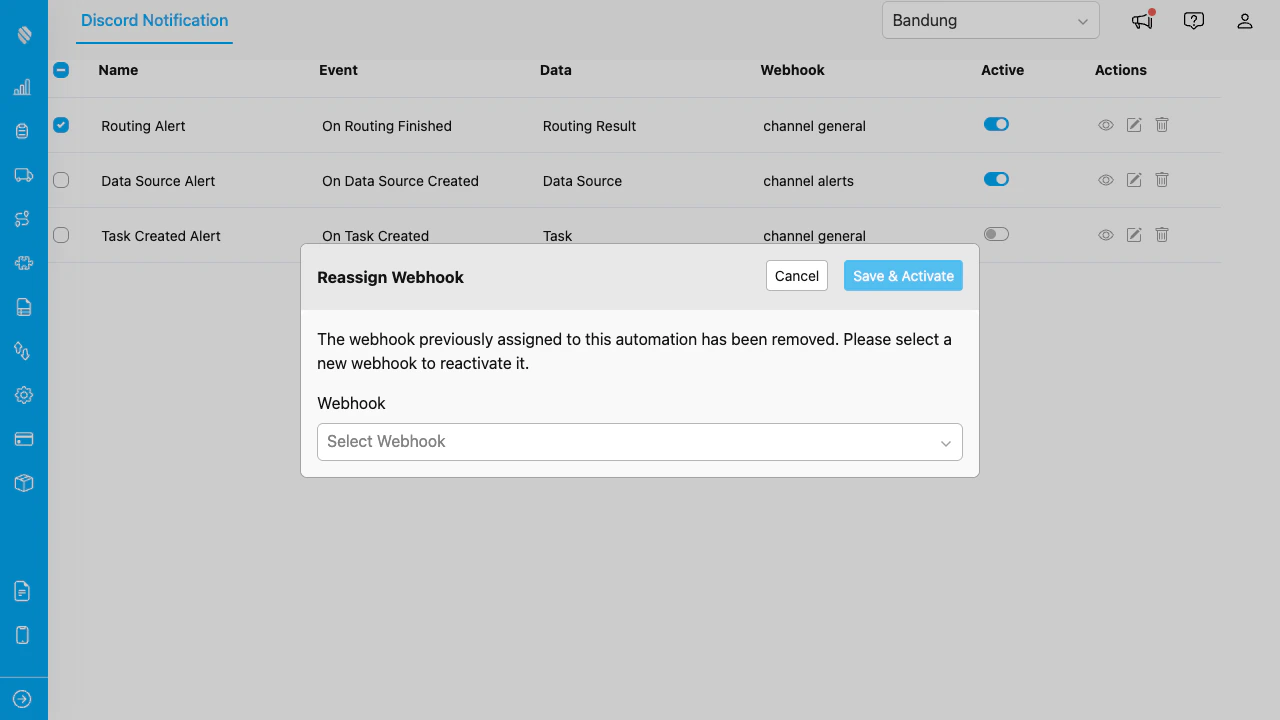Check the Data Source Alert row checkbox
Image resolution: width=1280 pixels, height=720 pixels.
coord(60,180)
